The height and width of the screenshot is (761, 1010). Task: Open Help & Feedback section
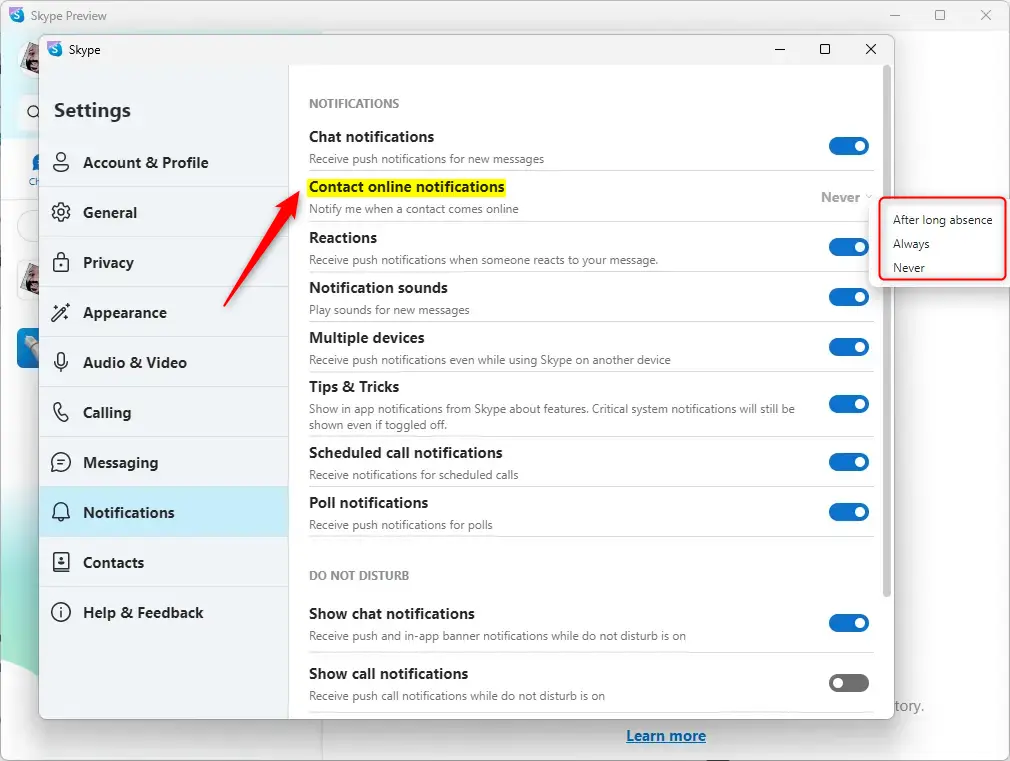pyautogui.click(x=164, y=612)
